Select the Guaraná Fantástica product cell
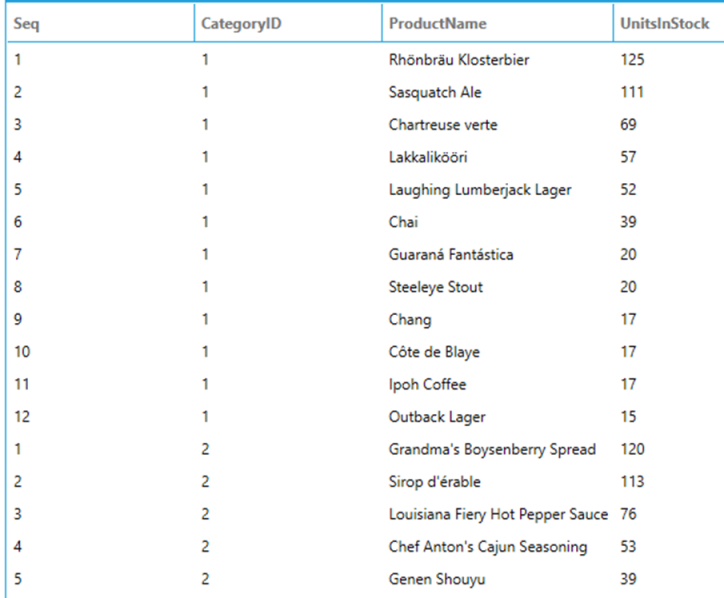This screenshot has width=724, height=598. click(x=451, y=254)
